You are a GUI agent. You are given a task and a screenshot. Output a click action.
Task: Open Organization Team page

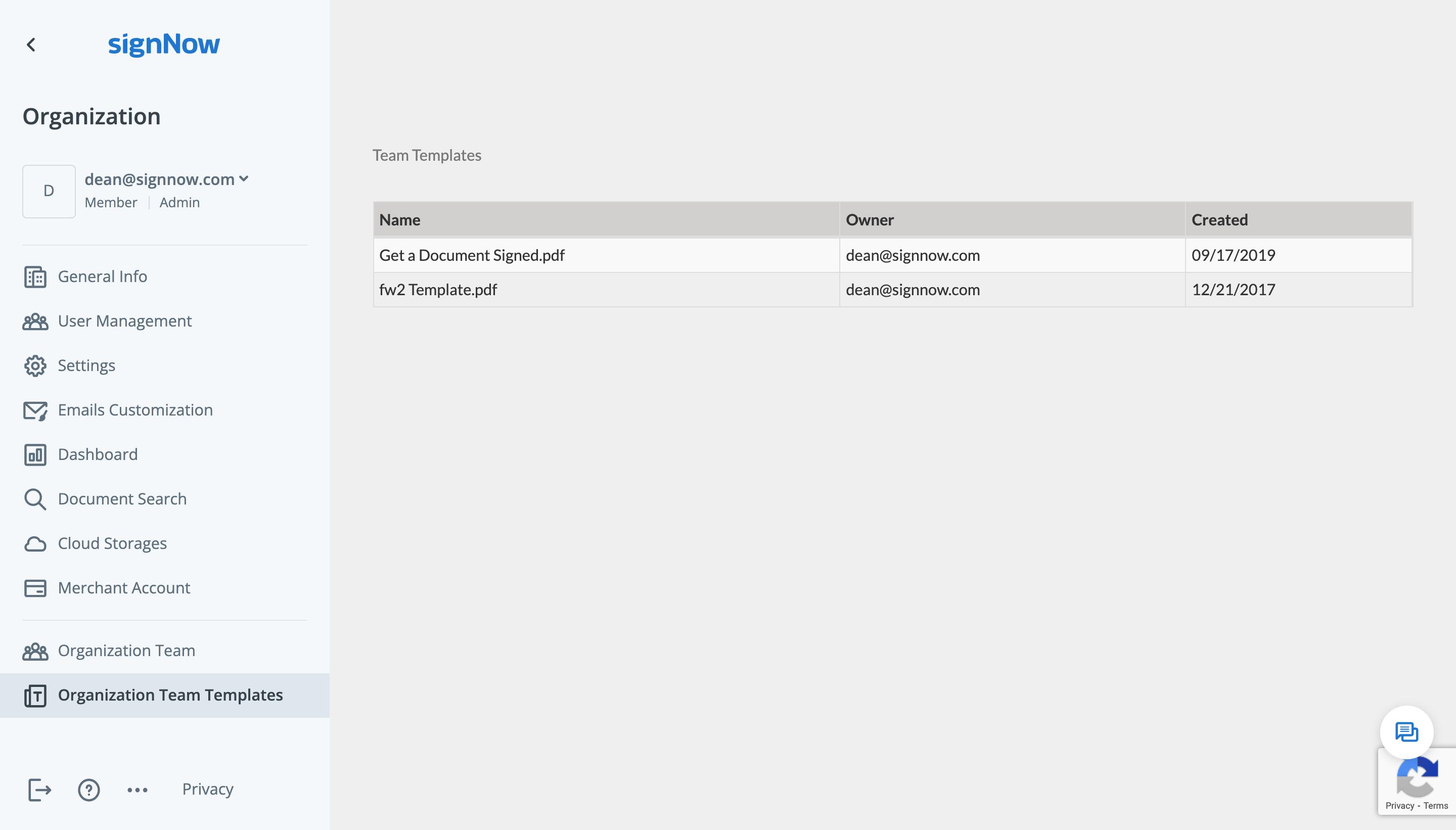(126, 651)
